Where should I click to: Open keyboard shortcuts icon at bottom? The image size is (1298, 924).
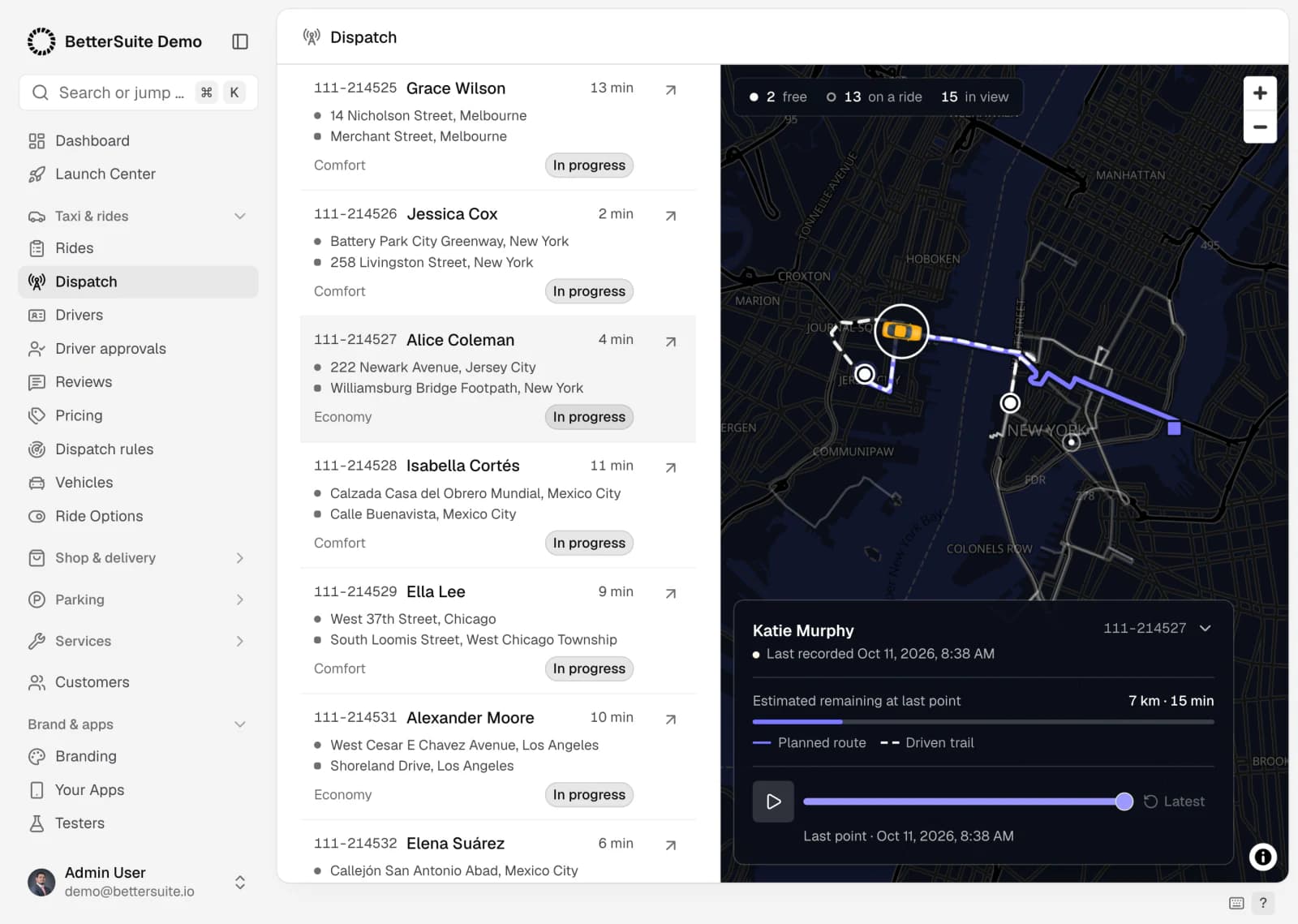(x=1236, y=903)
